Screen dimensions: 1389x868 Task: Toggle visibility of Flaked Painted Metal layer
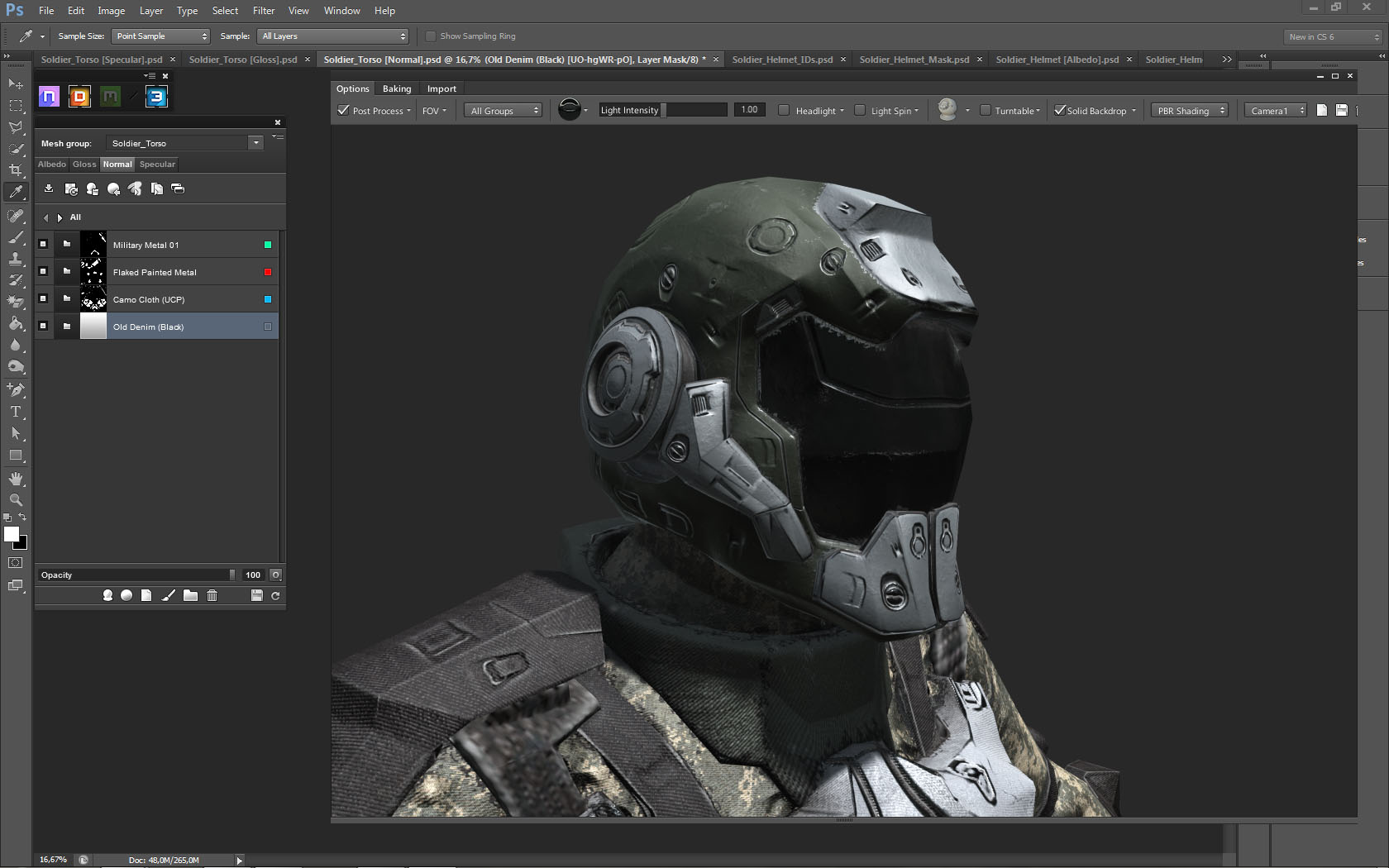(43, 272)
